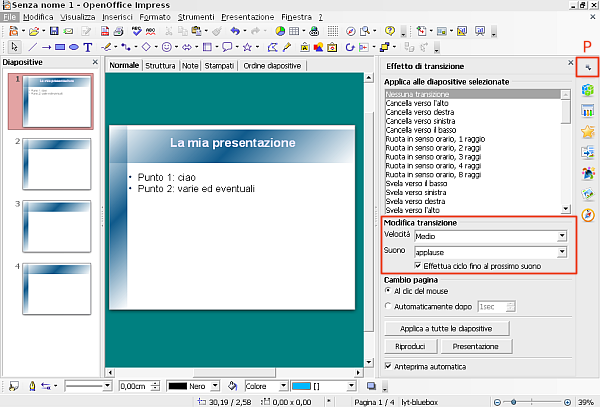Select the Ellipse drawing tool
Viewport: 600px width, 408px height.
point(74,46)
